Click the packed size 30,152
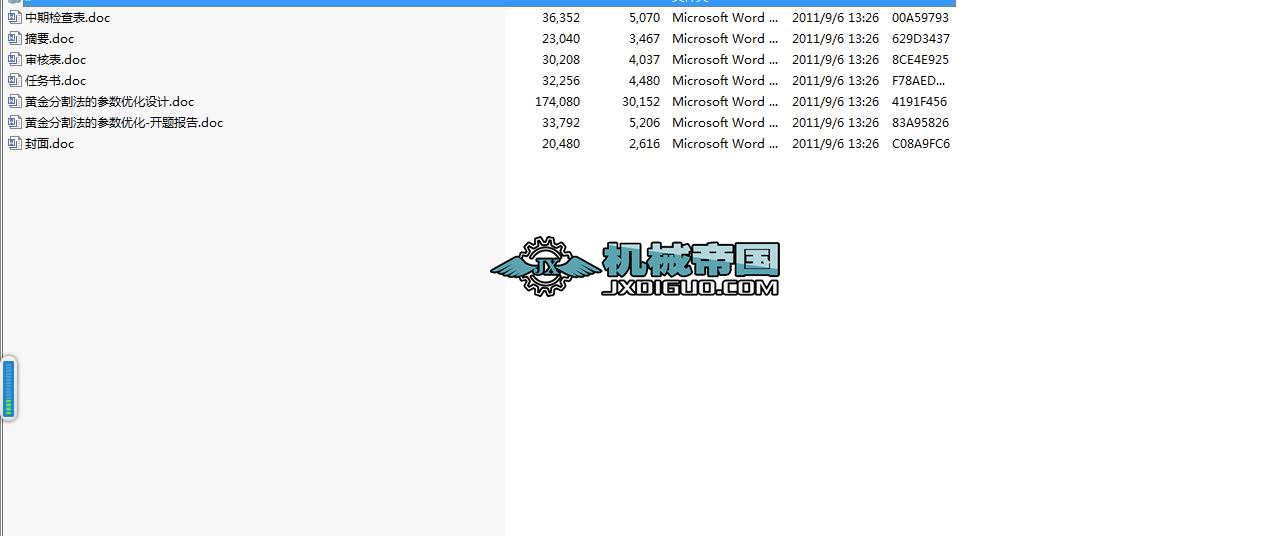1273x536 pixels. [x=641, y=102]
